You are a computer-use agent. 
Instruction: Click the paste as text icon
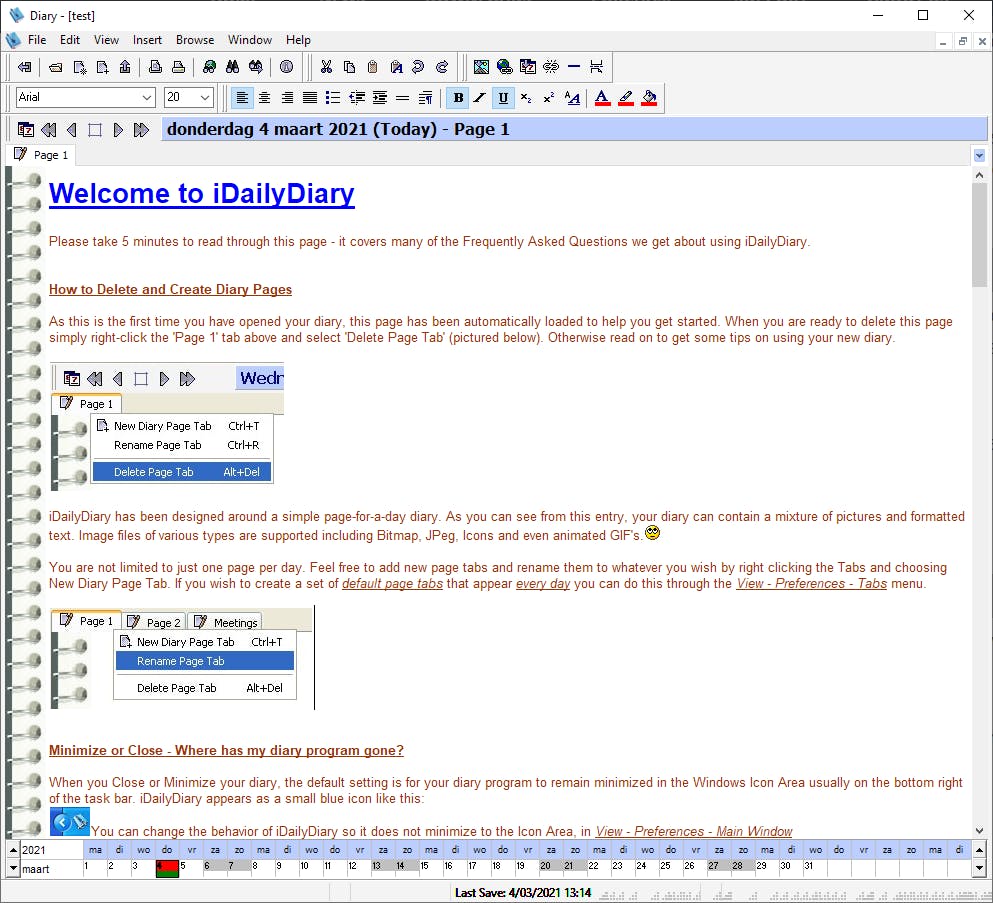click(x=396, y=66)
